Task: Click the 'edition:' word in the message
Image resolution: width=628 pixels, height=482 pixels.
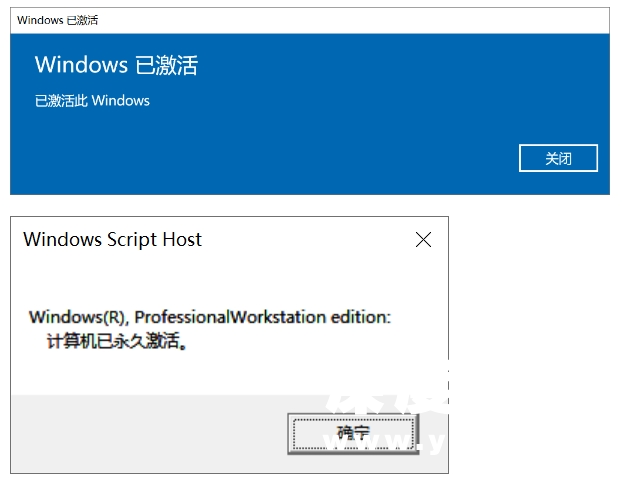Action: [360, 317]
